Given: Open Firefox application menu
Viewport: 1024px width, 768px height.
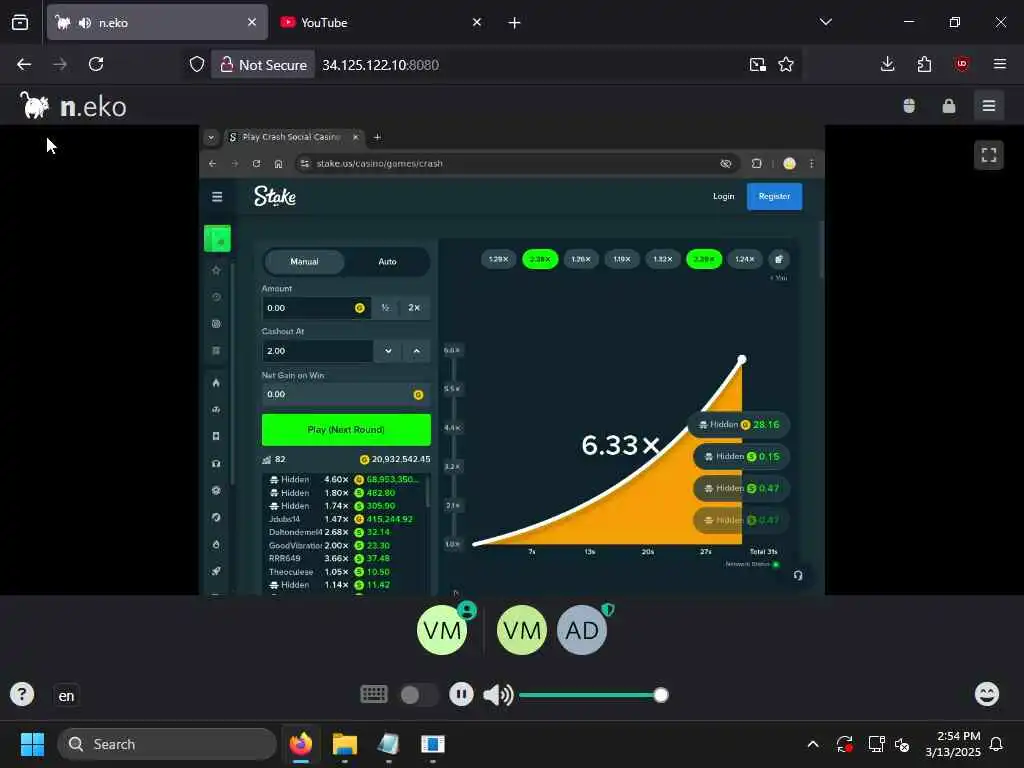Looking at the screenshot, I should pos(999,64).
